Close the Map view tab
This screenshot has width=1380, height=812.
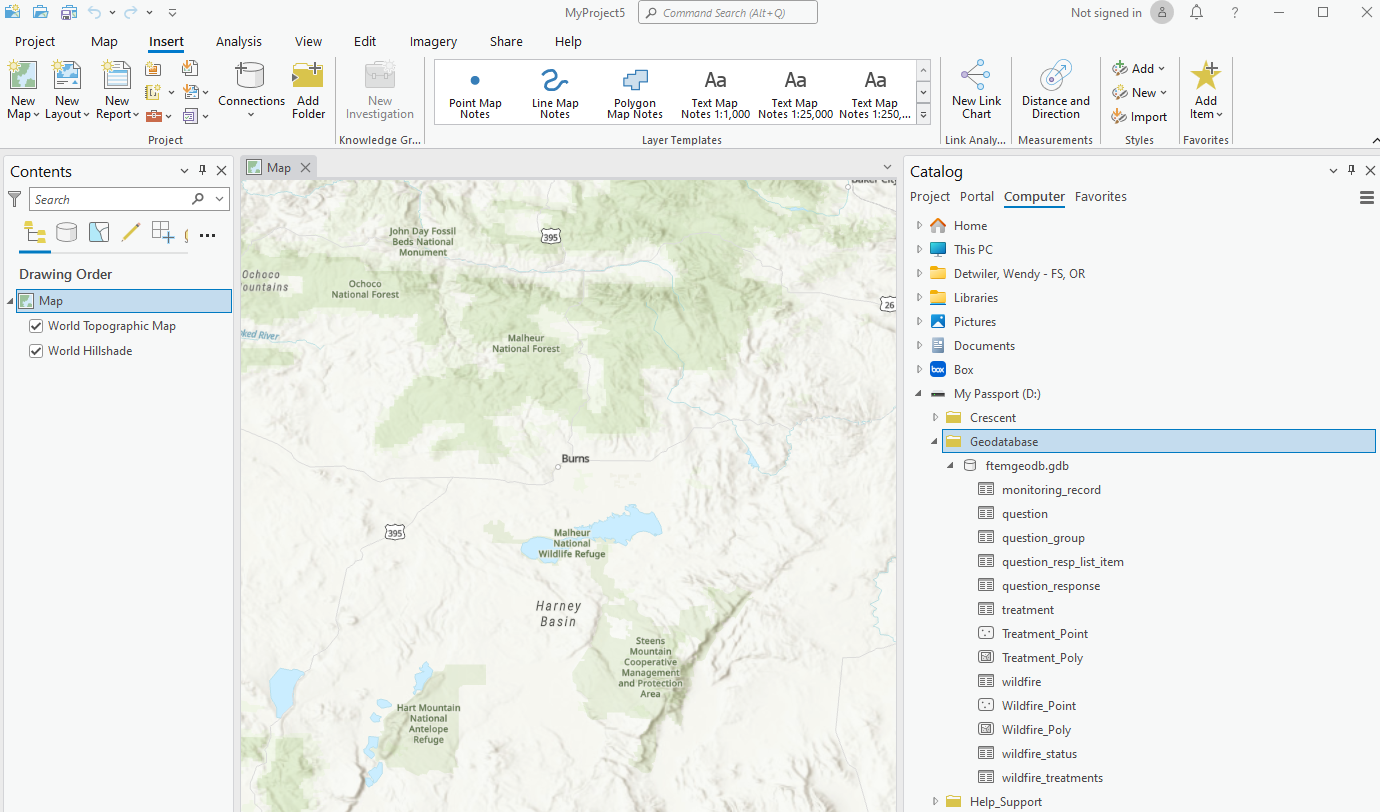click(305, 167)
